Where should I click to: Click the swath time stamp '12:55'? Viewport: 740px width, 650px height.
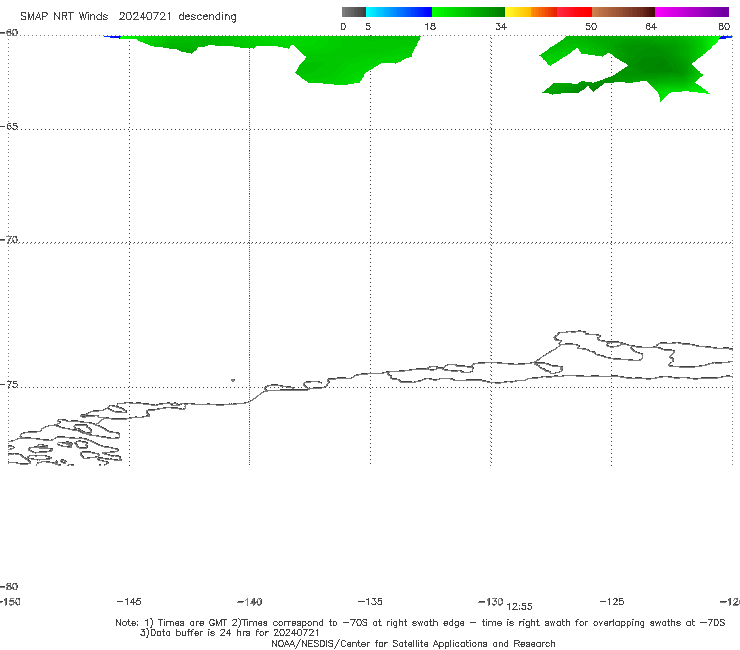[x=519, y=607]
